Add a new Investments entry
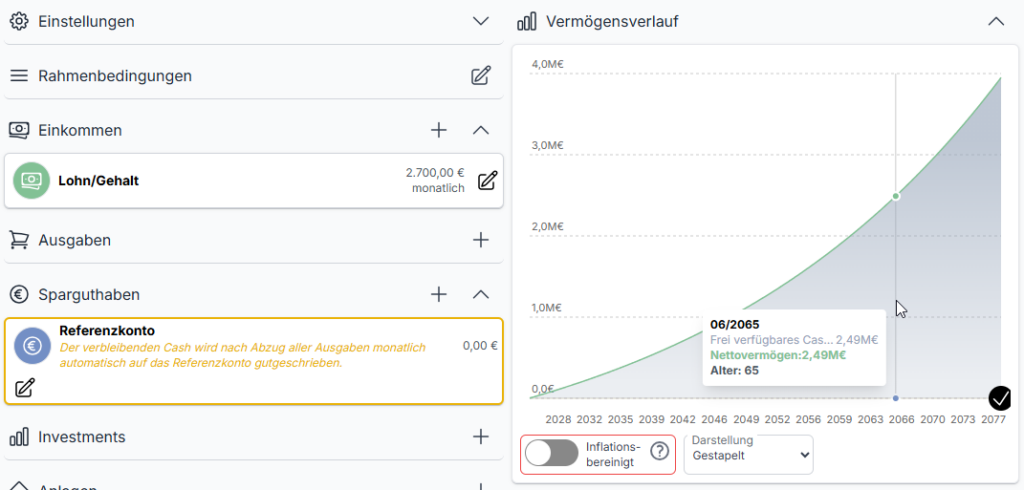 pos(481,436)
